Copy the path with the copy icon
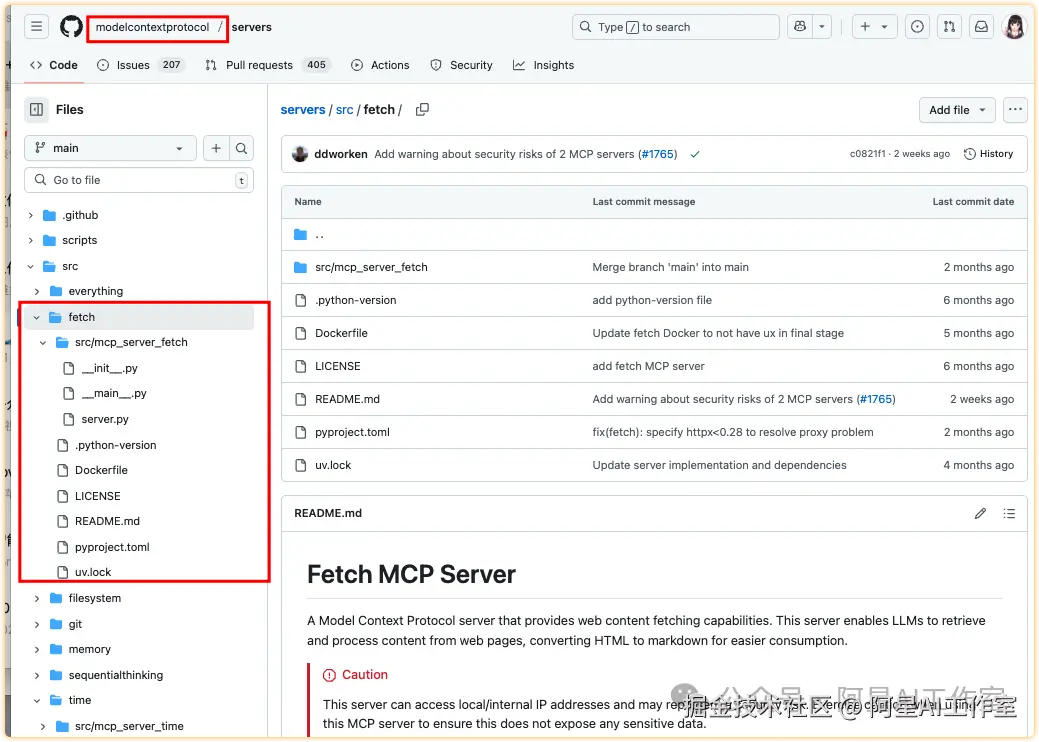 point(422,109)
